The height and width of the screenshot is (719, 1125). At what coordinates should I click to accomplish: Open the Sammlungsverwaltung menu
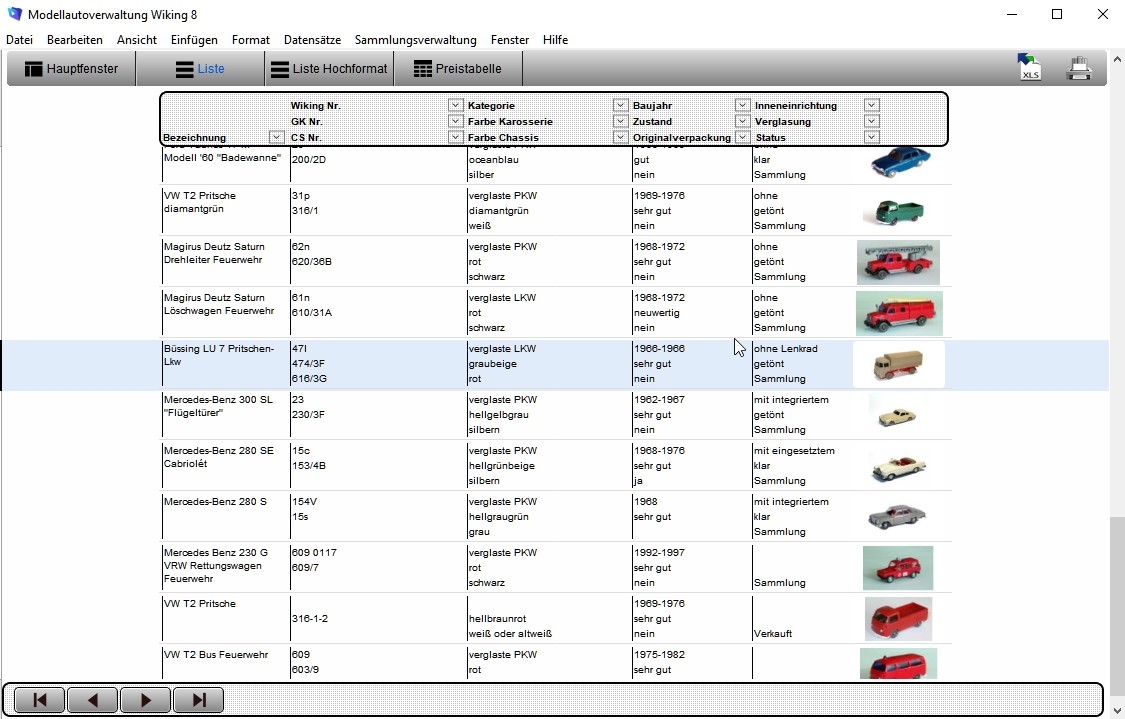(x=415, y=40)
